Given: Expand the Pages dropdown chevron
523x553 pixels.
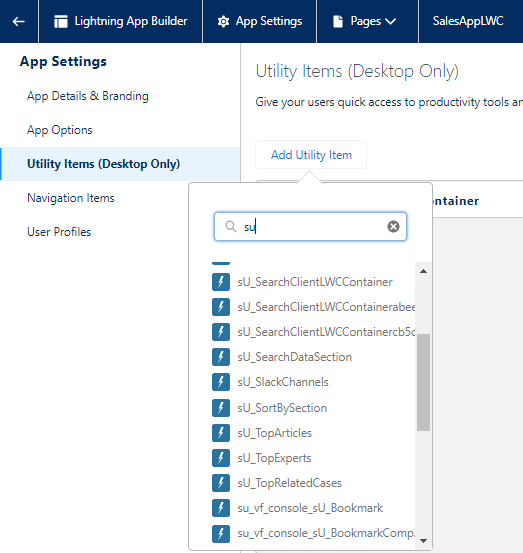Looking at the screenshot, I should 390,22.
